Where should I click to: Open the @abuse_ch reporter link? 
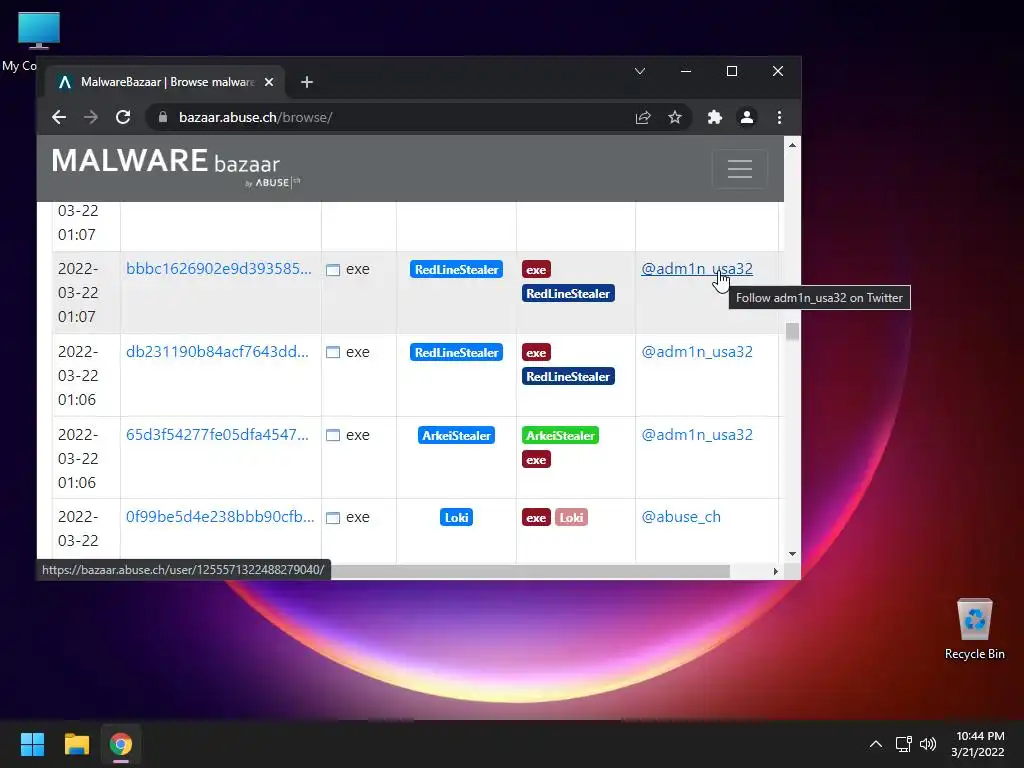tap(681, 517)
